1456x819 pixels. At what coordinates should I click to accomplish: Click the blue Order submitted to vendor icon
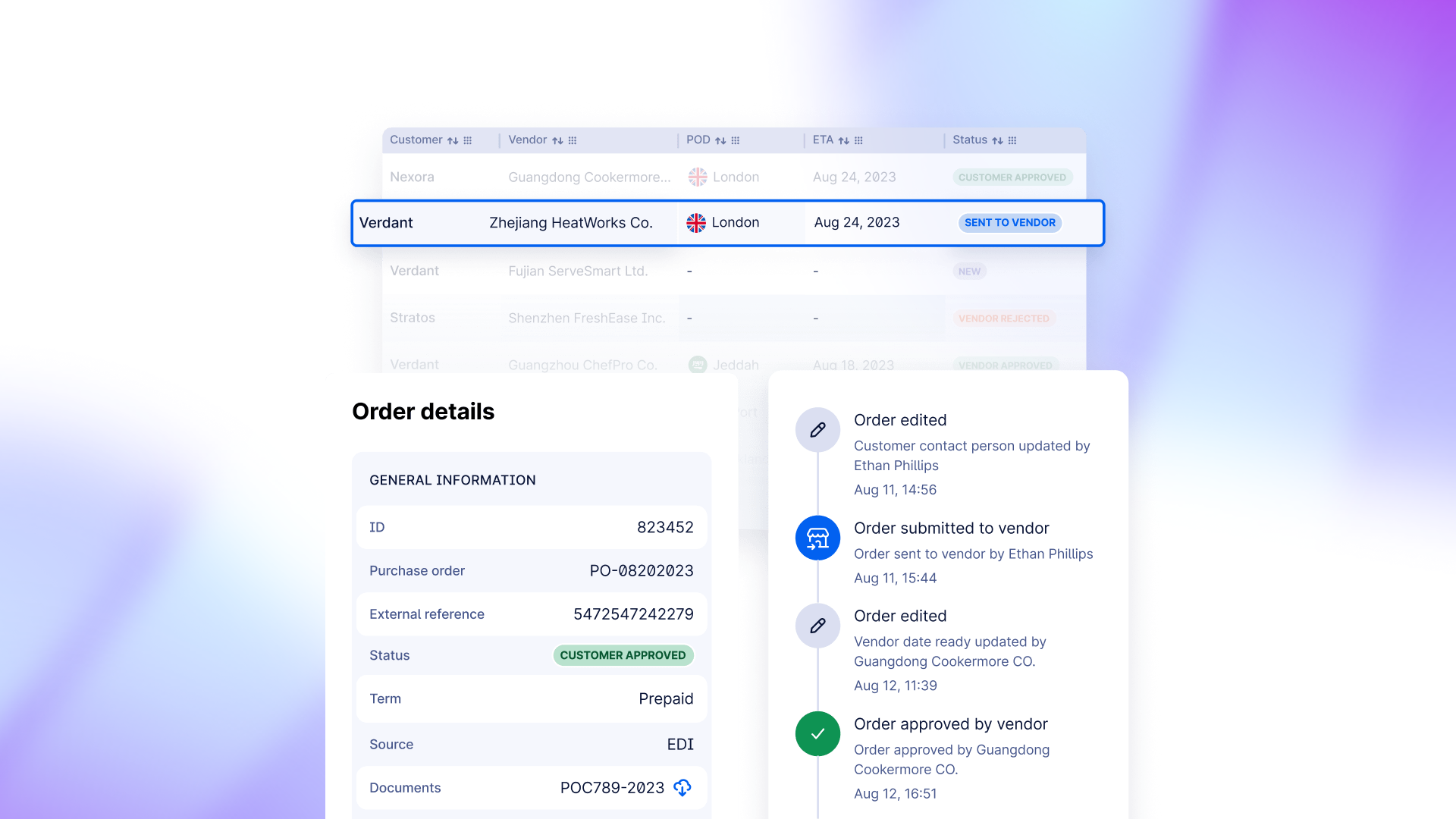click(x=817, y=538)
